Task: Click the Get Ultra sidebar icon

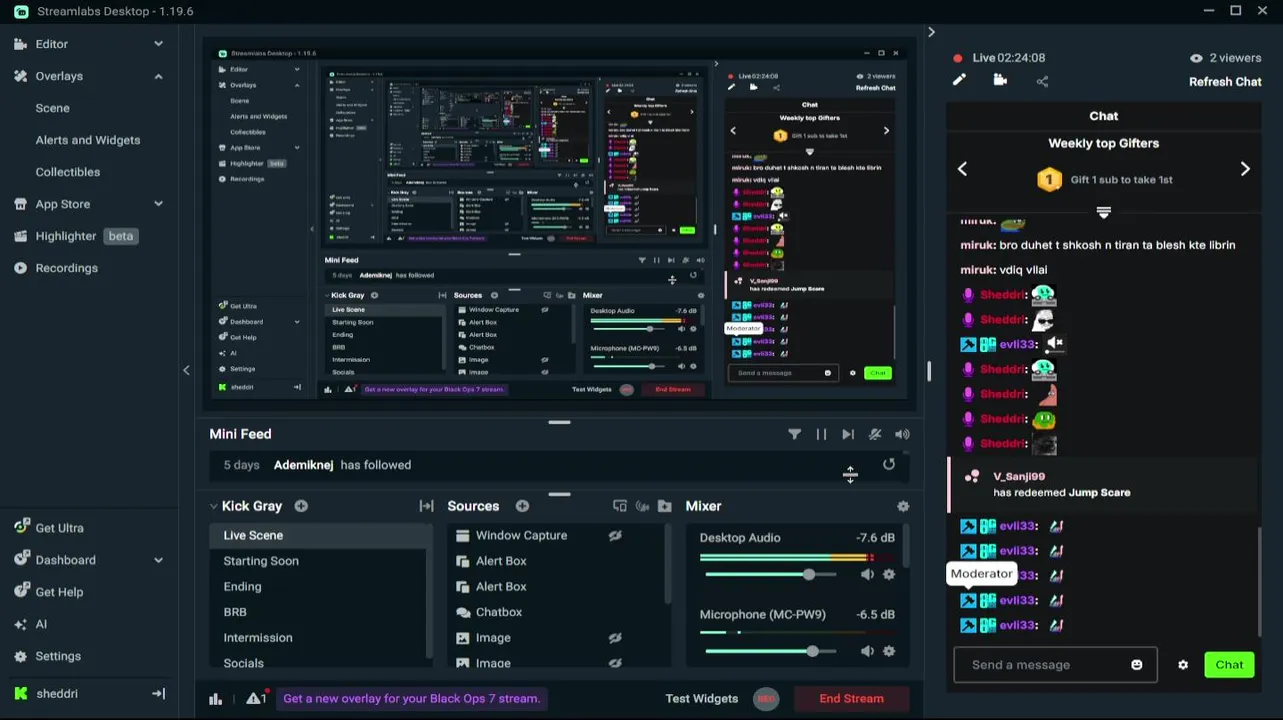Action: coord(20,528)
